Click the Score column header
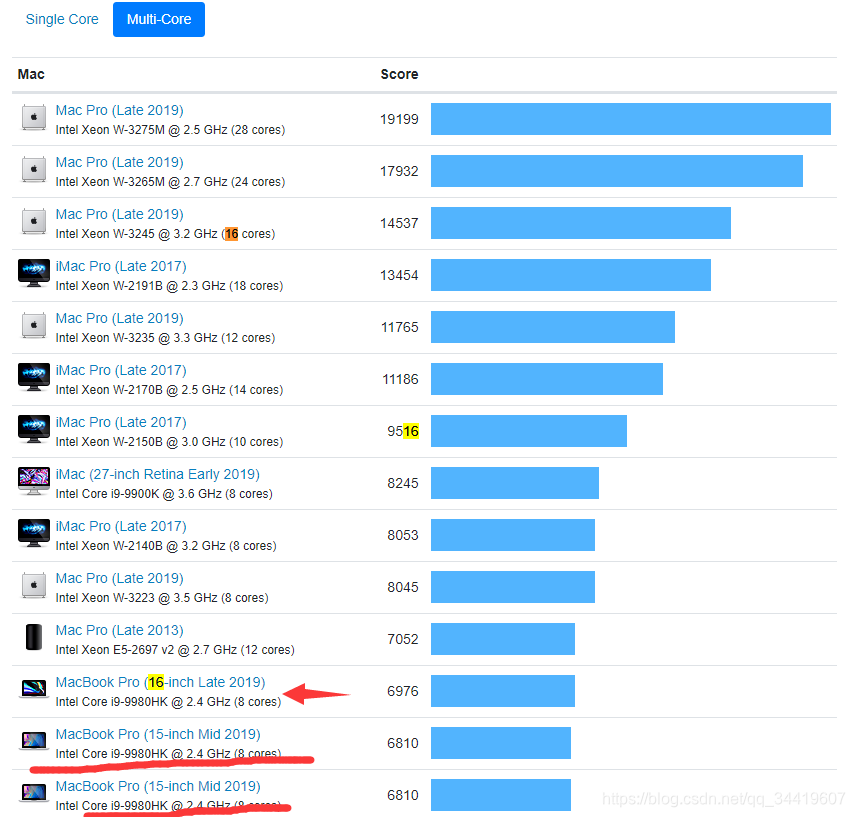This screenshot has width=855, height=817. (x=399, y=74)
